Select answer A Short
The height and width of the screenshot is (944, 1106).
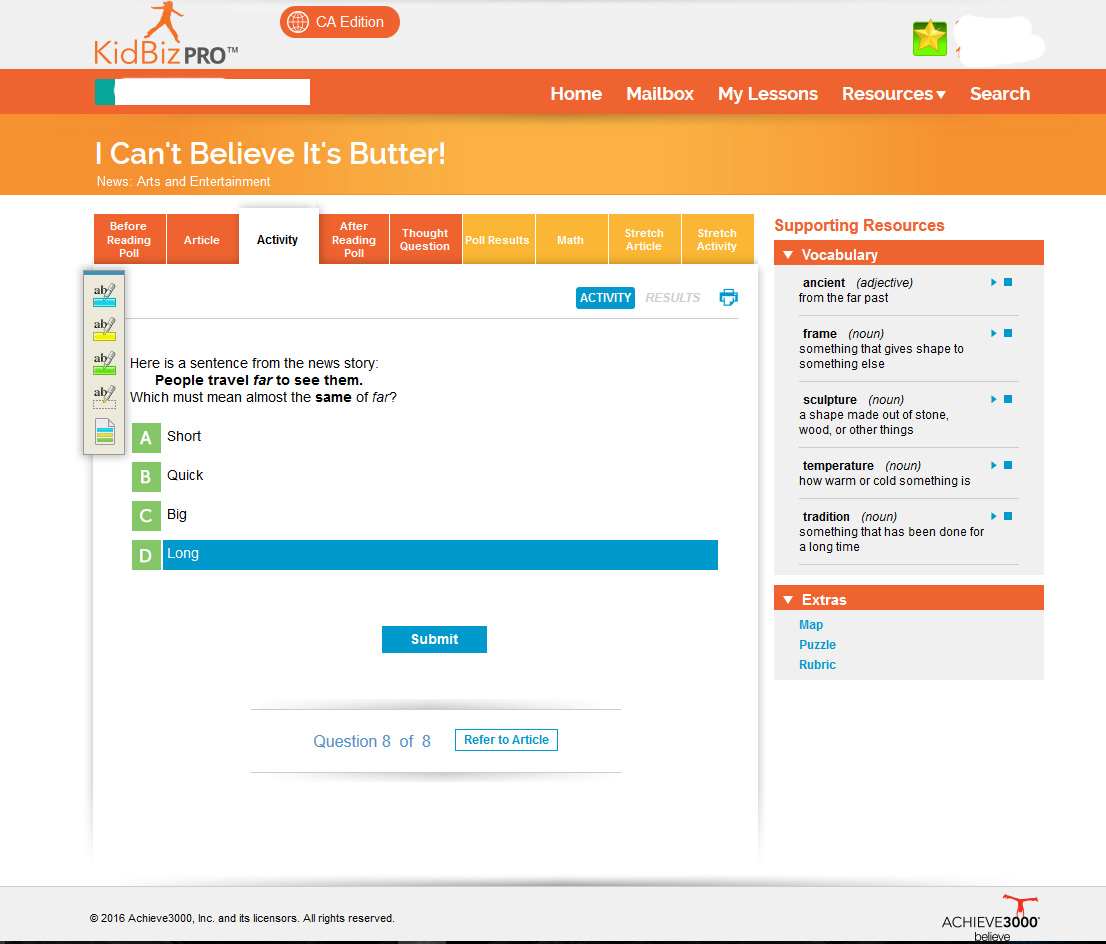(x=146, y=437)
